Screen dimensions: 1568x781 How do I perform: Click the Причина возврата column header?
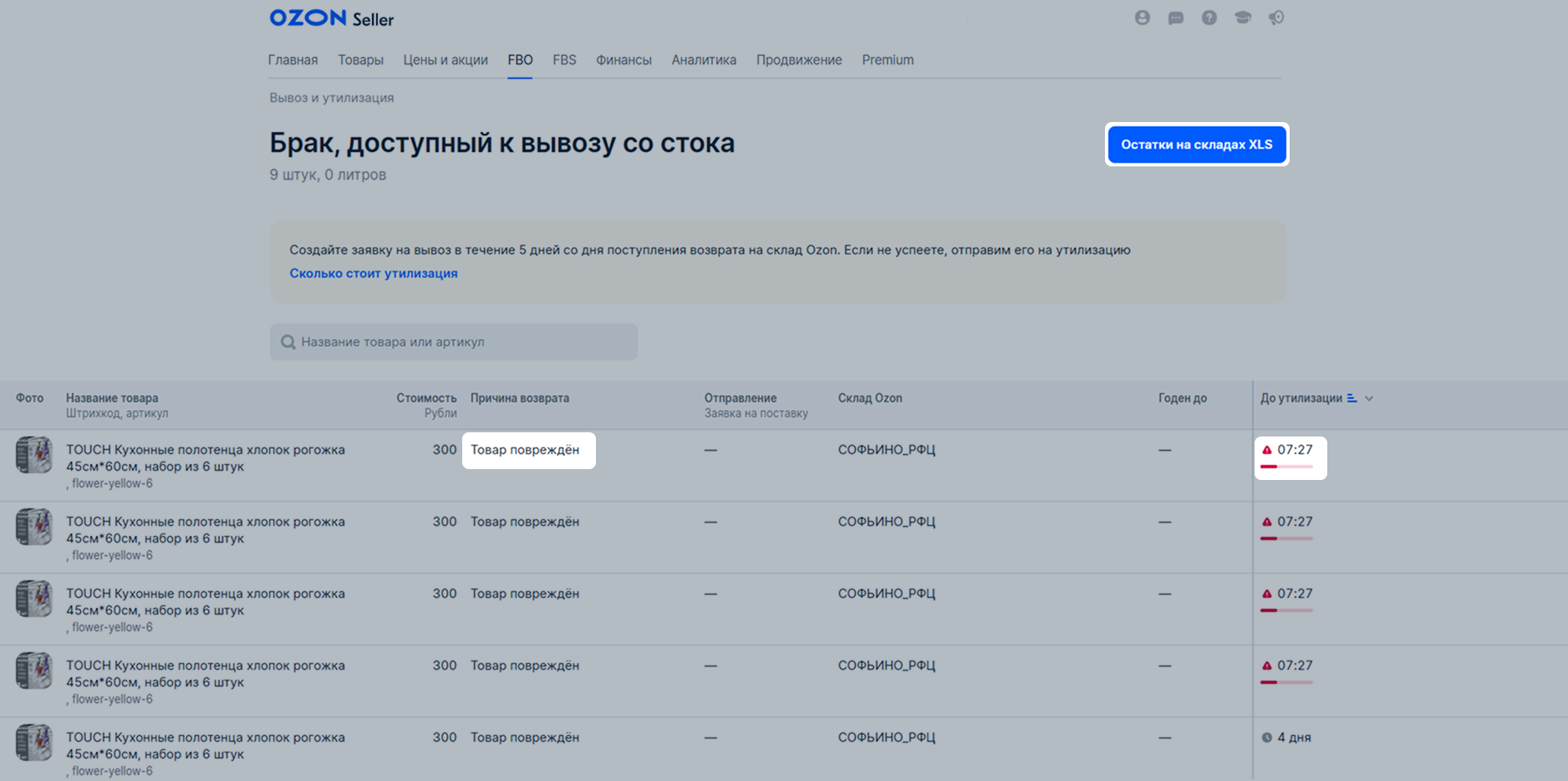[520, 398]
